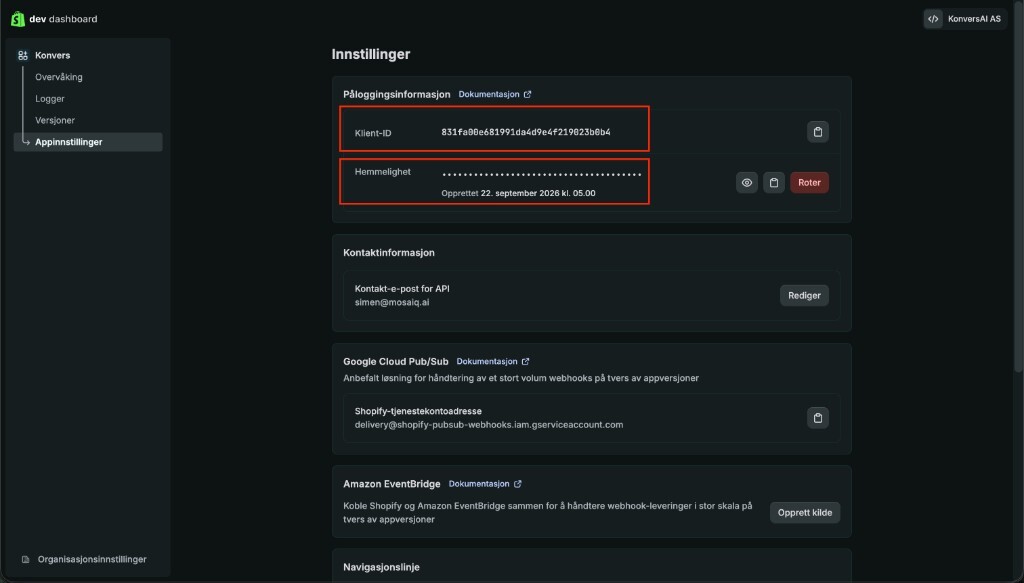Screen dimensions: 1024x583
Task: Click Opprett kilde for Amazon EventBridge
Action: pyautogui.click(x=805, y=512)
